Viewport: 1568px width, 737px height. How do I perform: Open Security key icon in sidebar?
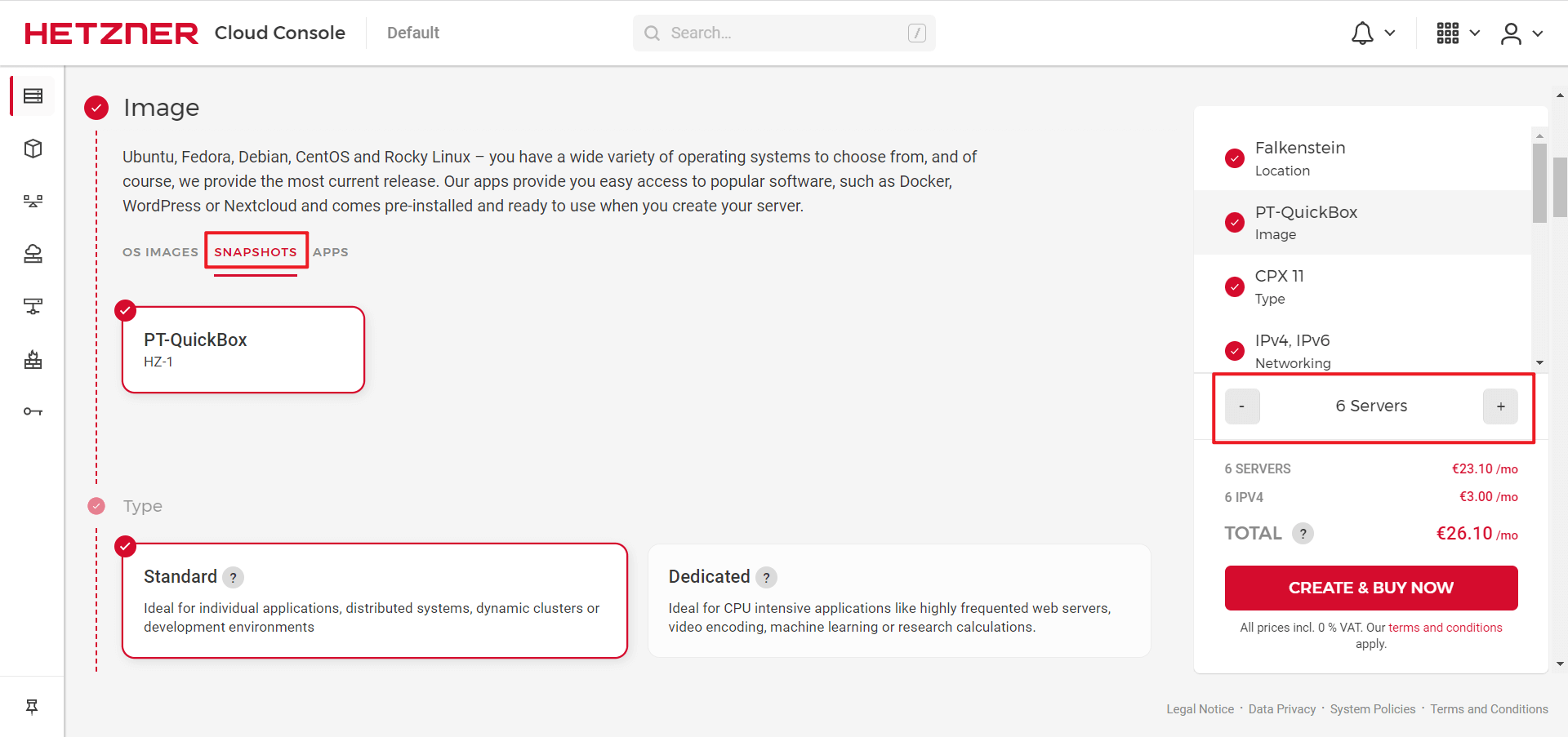click(x=33, y=411)
